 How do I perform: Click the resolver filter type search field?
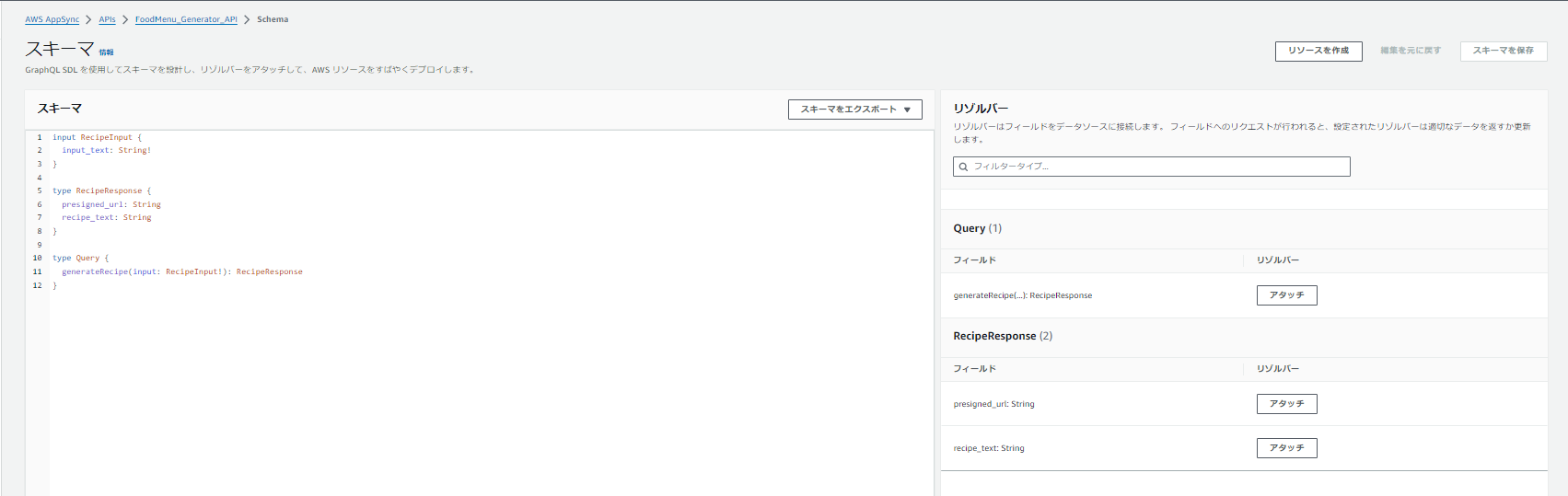tap(1151, 167)
